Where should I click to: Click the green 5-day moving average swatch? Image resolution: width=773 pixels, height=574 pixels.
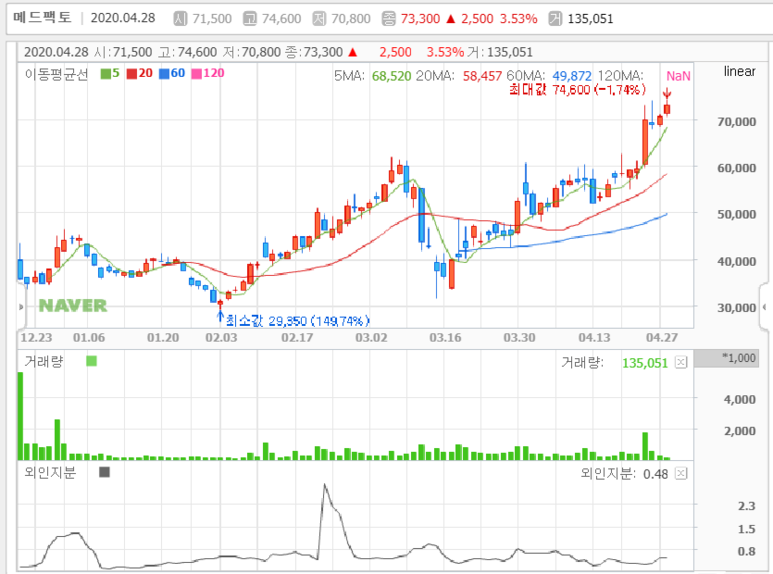(105, 73)
